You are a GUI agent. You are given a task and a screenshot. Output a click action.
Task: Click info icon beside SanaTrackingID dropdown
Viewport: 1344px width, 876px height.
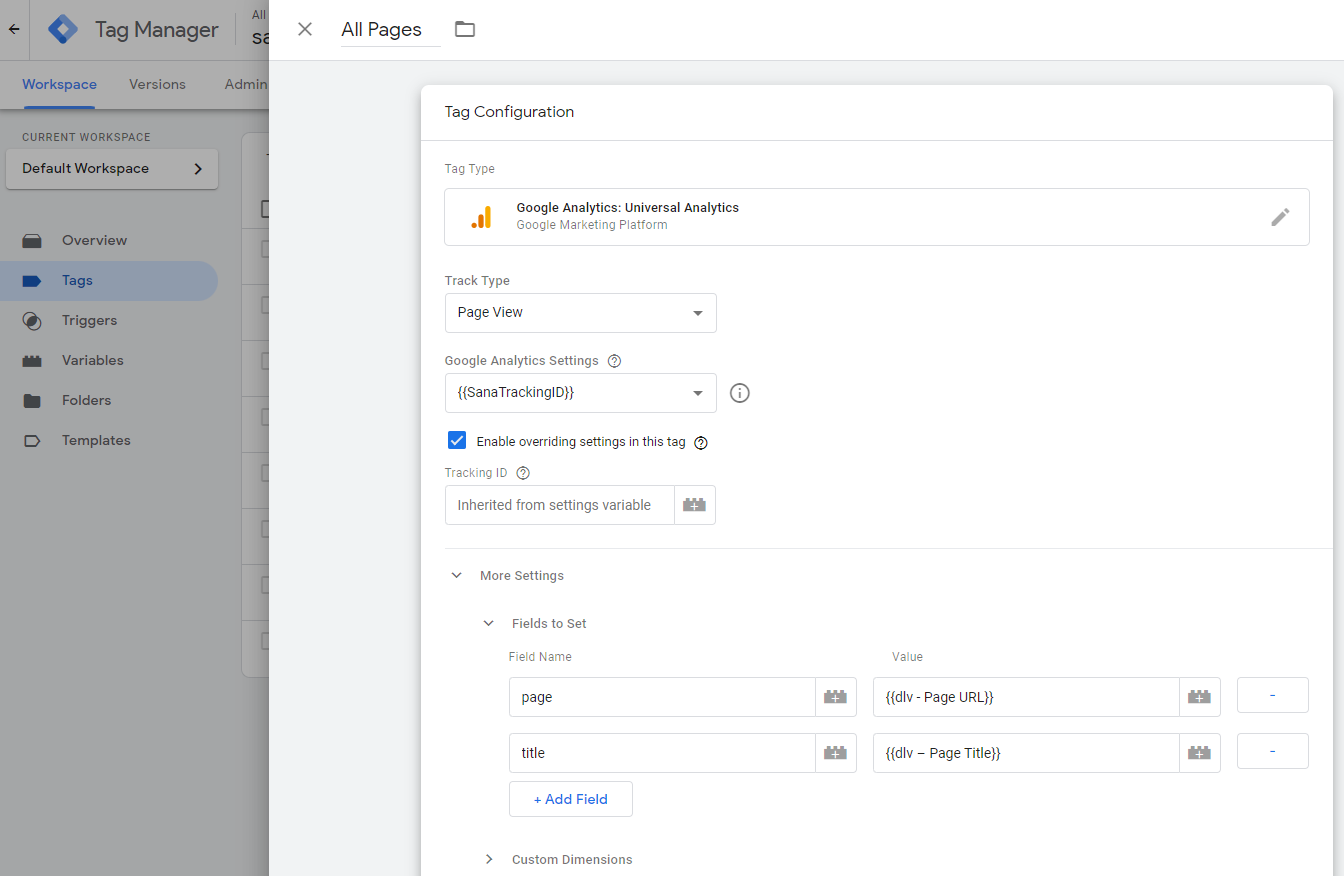tap(740, 393)
